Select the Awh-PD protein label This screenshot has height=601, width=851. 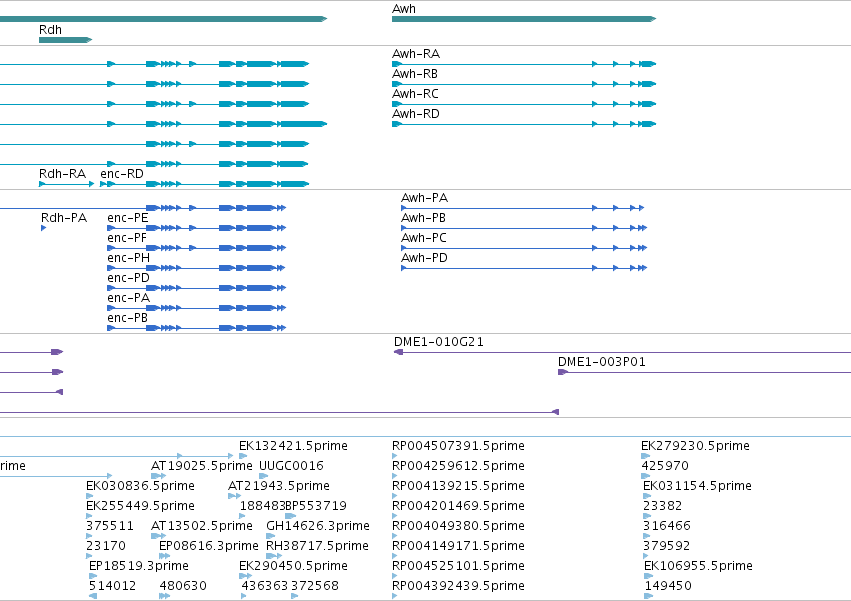[424, 258]
